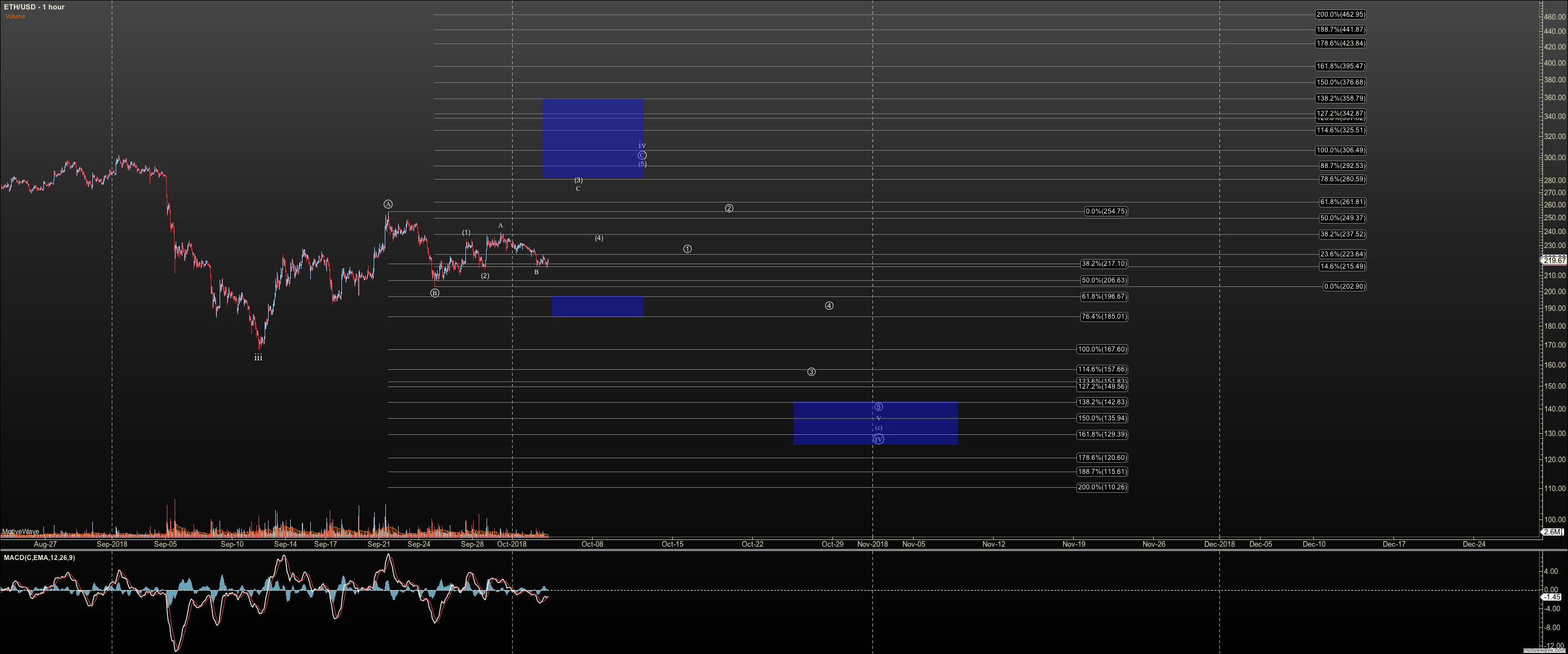Select the 114.6%(325.51) Fibonacci label
1568x654 pixels.
1341,130
